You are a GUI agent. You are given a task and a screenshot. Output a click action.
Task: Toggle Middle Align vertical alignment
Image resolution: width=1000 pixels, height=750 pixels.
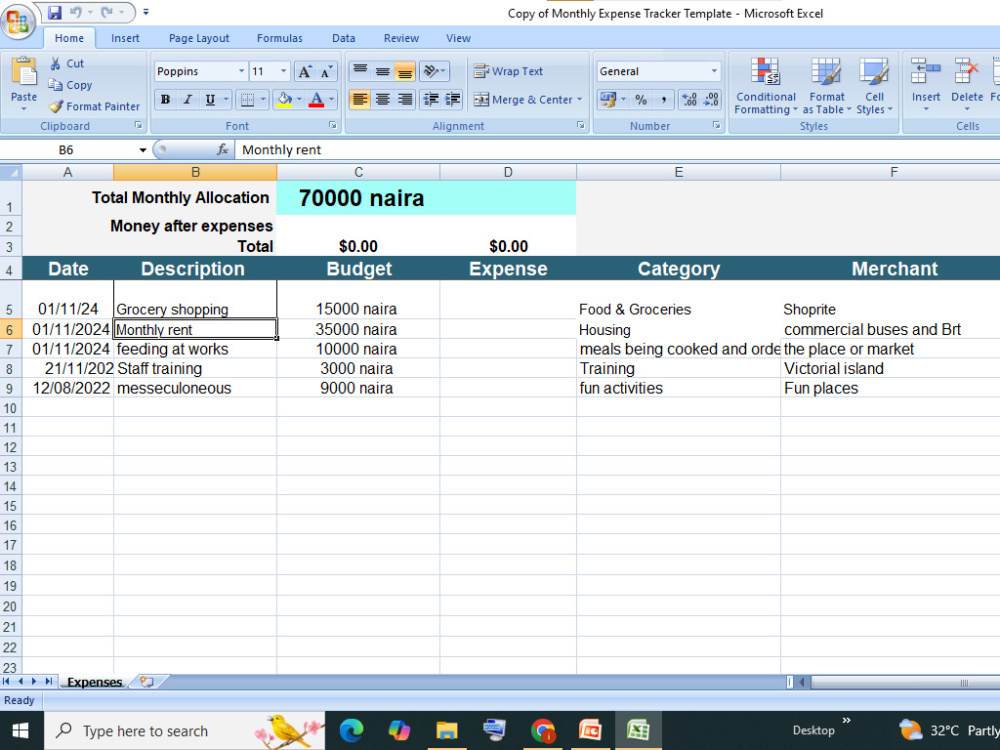tap(383, 71)
